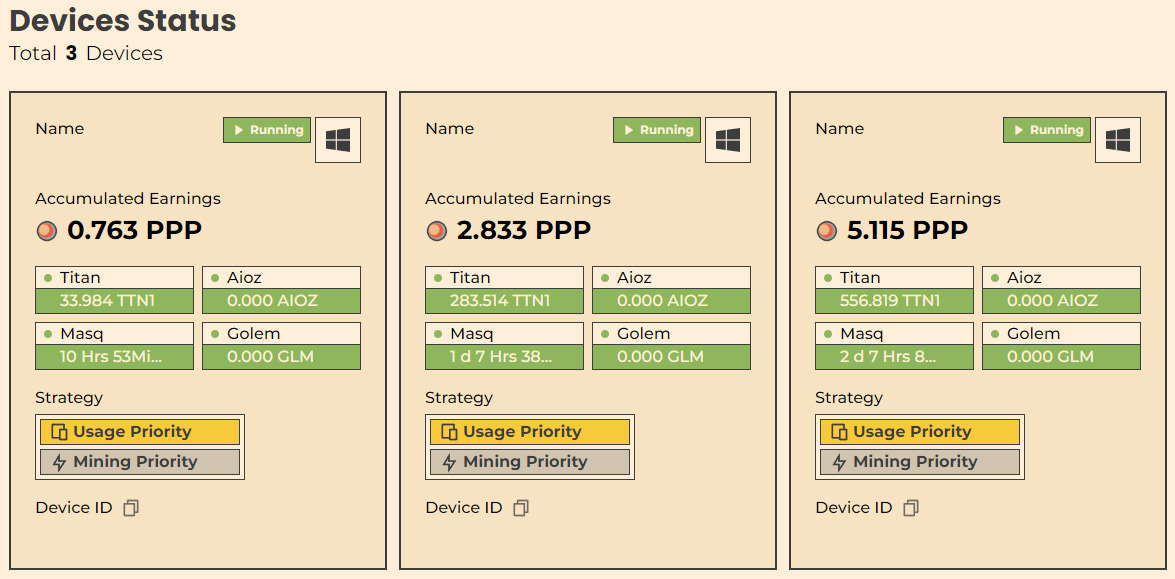The image size is (1175, 579).
Task: Copy Device ID on the 2.833 PPP card
Action: tap(521, 508)
